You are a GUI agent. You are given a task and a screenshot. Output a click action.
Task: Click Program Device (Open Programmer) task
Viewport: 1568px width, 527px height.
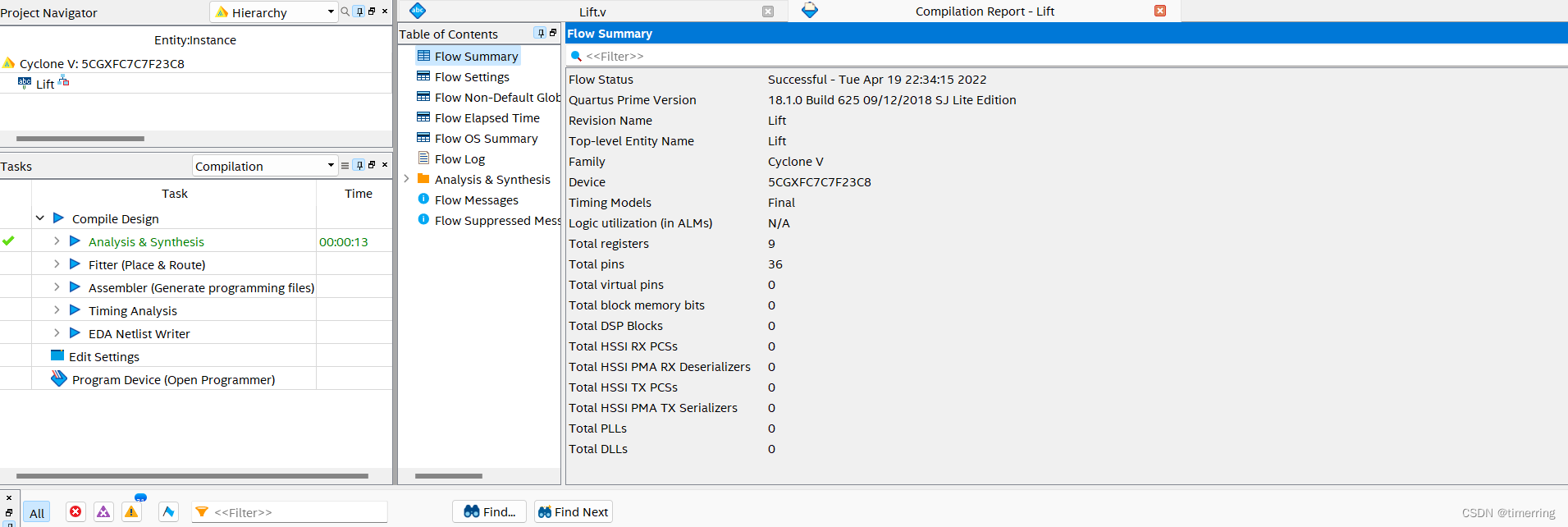point(173,379)
